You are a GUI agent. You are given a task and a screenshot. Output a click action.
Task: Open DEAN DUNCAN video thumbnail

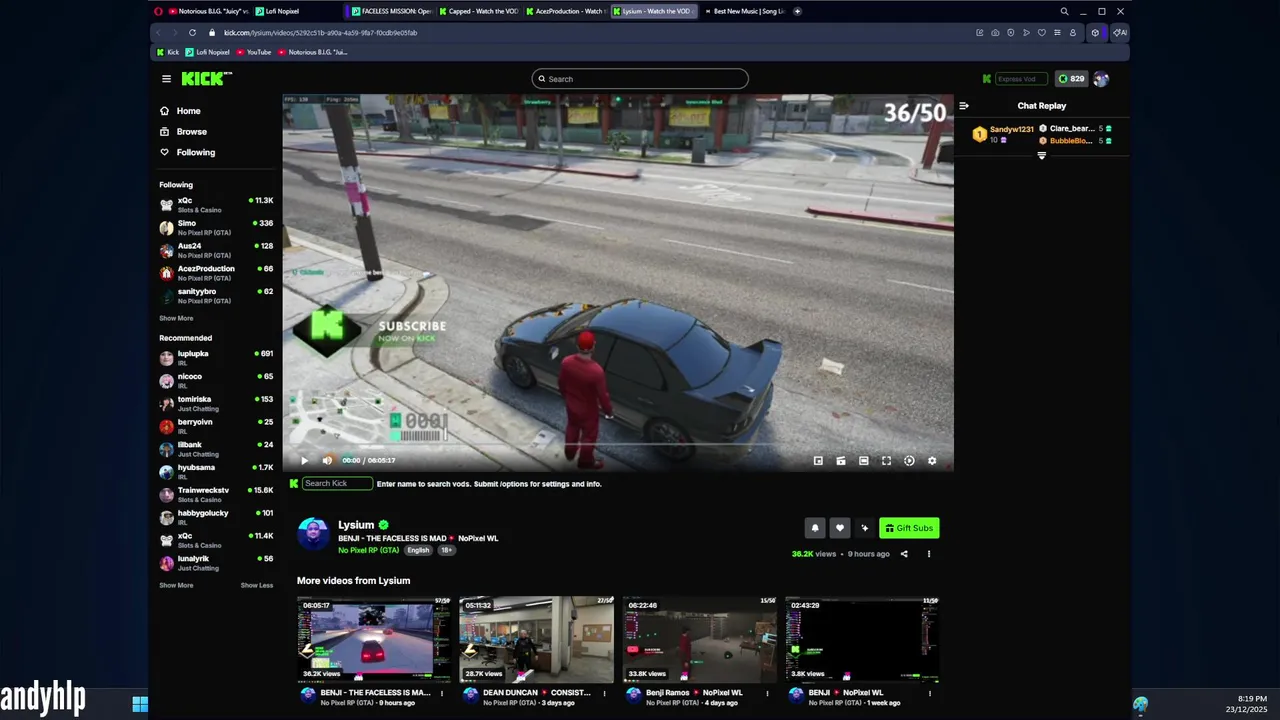pos(536,640)
